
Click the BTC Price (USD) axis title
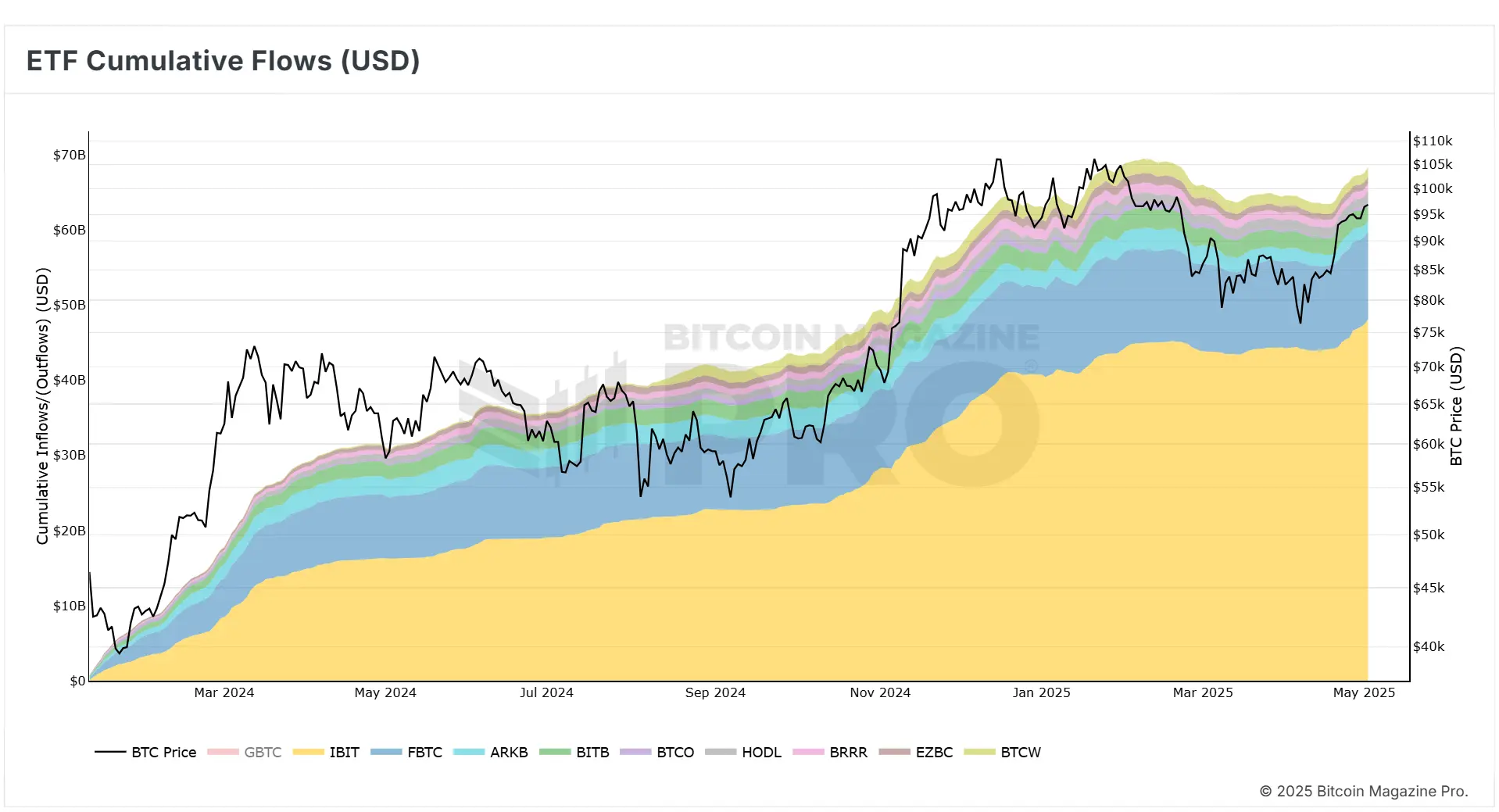(x=1456, y=406)
